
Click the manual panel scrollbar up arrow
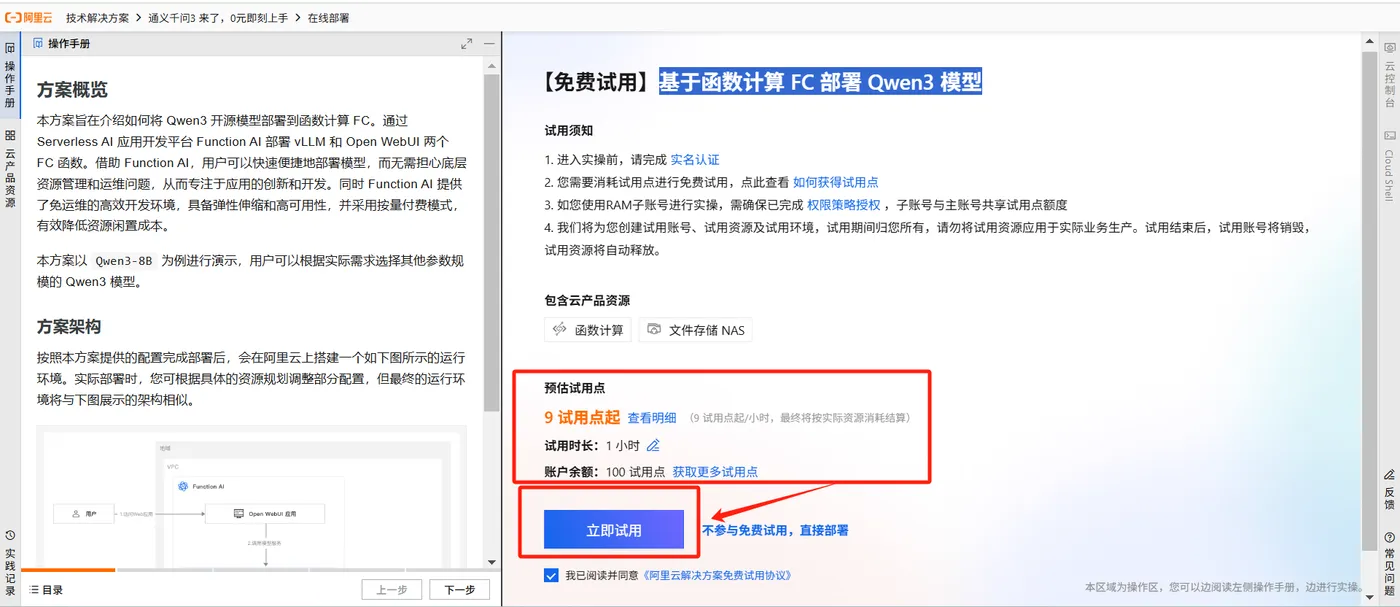click(x=491, y=66)
